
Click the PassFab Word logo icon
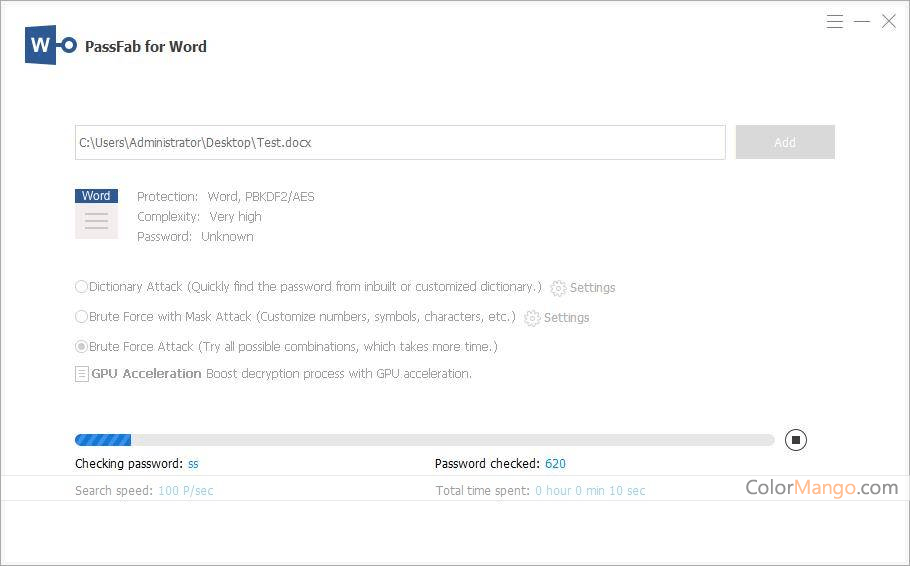click(51, 45)
